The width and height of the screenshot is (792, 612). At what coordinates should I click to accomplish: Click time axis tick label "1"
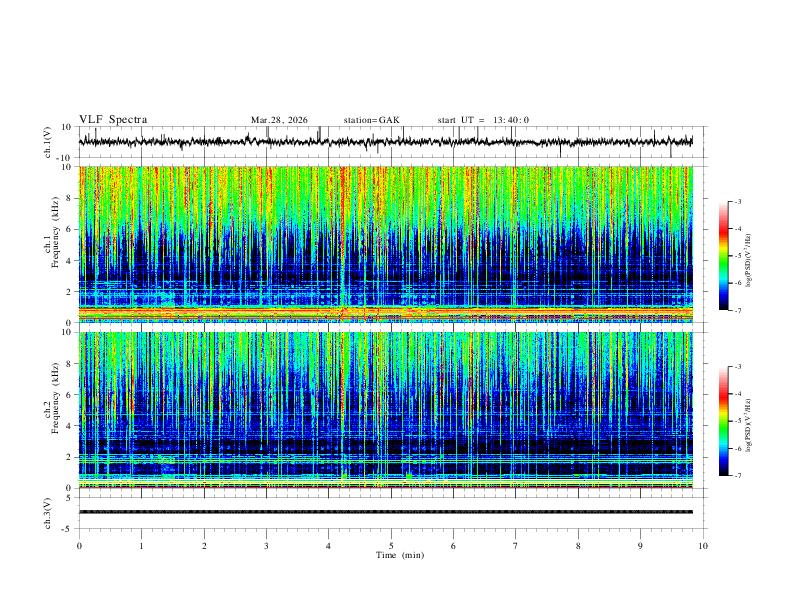[x=141, y=546]
